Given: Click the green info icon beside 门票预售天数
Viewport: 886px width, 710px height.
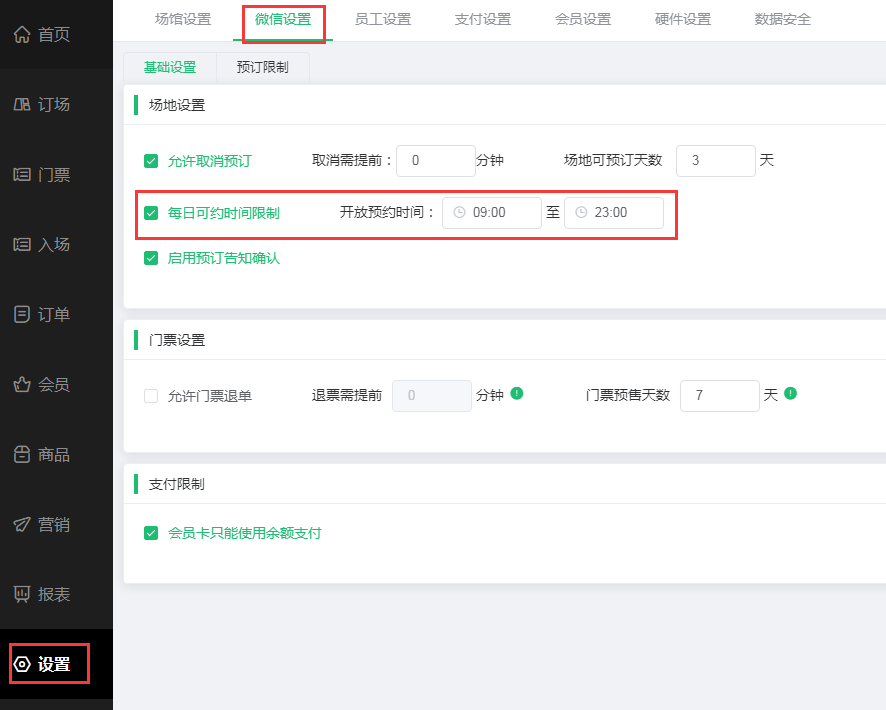Looking at the screenshot, I should pos(789,395).
